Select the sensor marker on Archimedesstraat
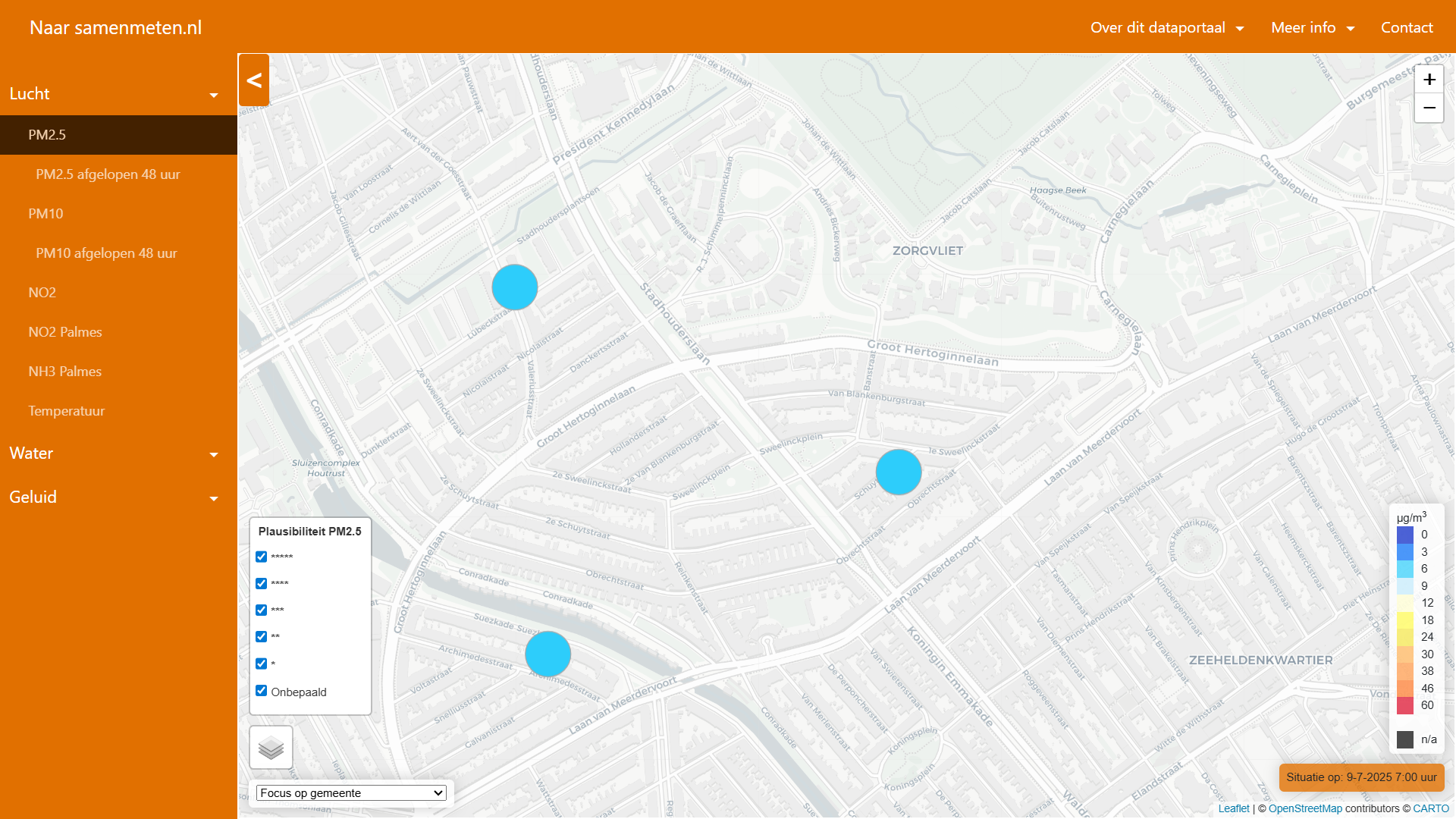The height and width of the screenshot is (819, 1456). 548,654
